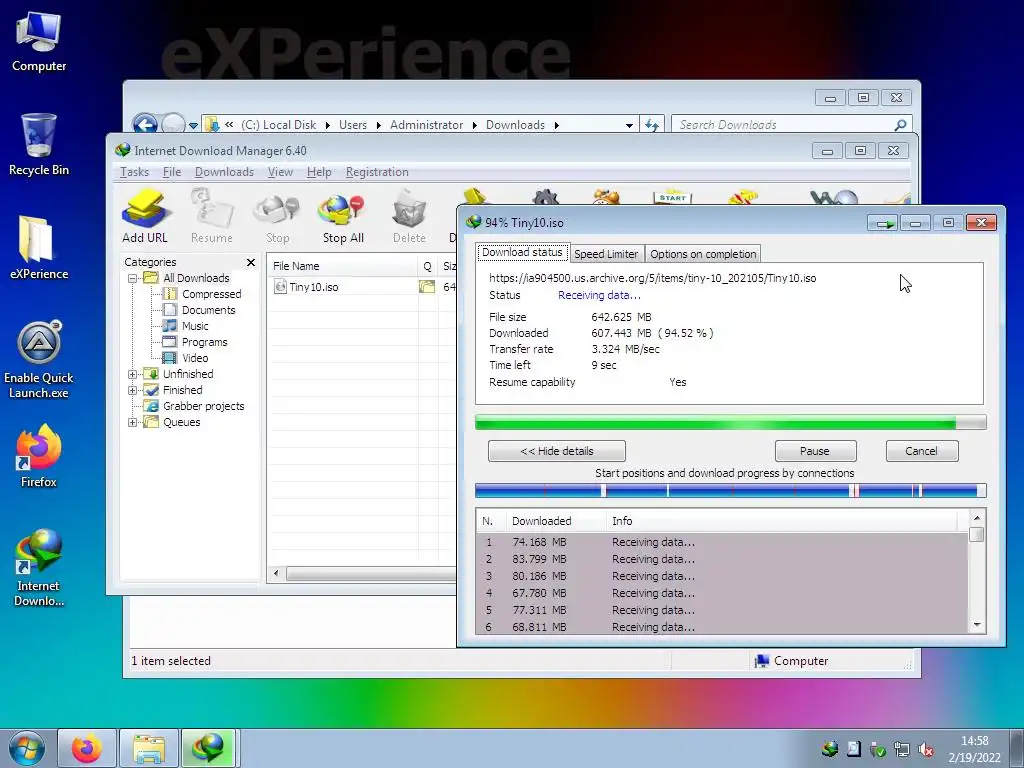Select connection 2 row with 83.799 MB

pyautogui.click(x=722, y=559)
